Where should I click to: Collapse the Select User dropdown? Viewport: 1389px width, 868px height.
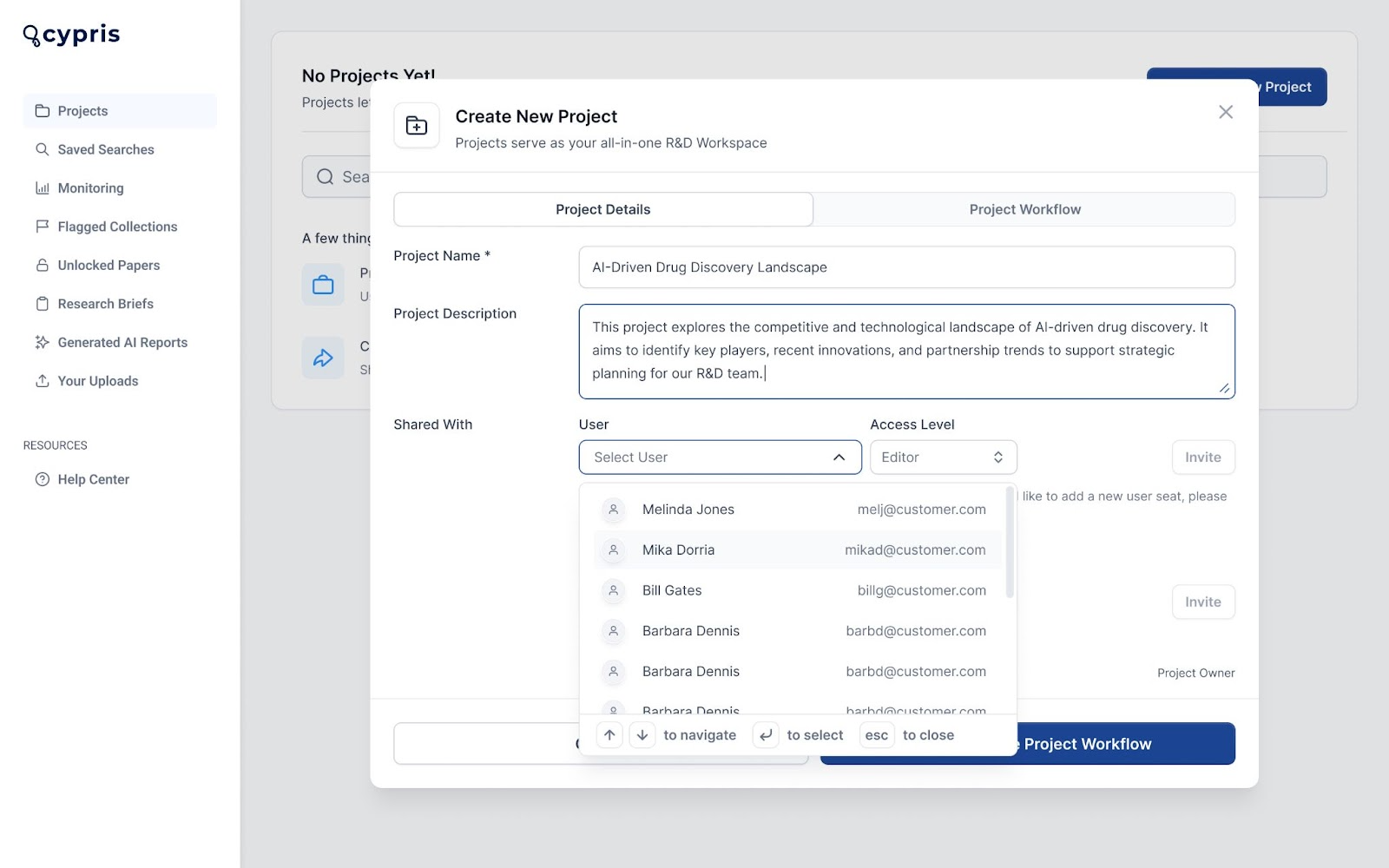pyautogui.click(x=720, y=457)
